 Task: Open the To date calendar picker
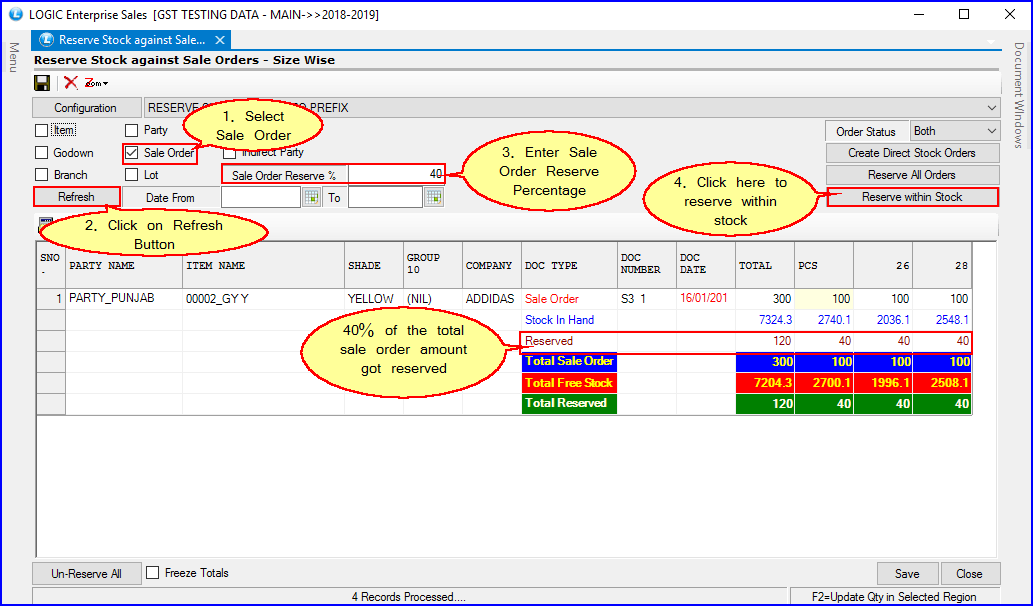(434, 197)
